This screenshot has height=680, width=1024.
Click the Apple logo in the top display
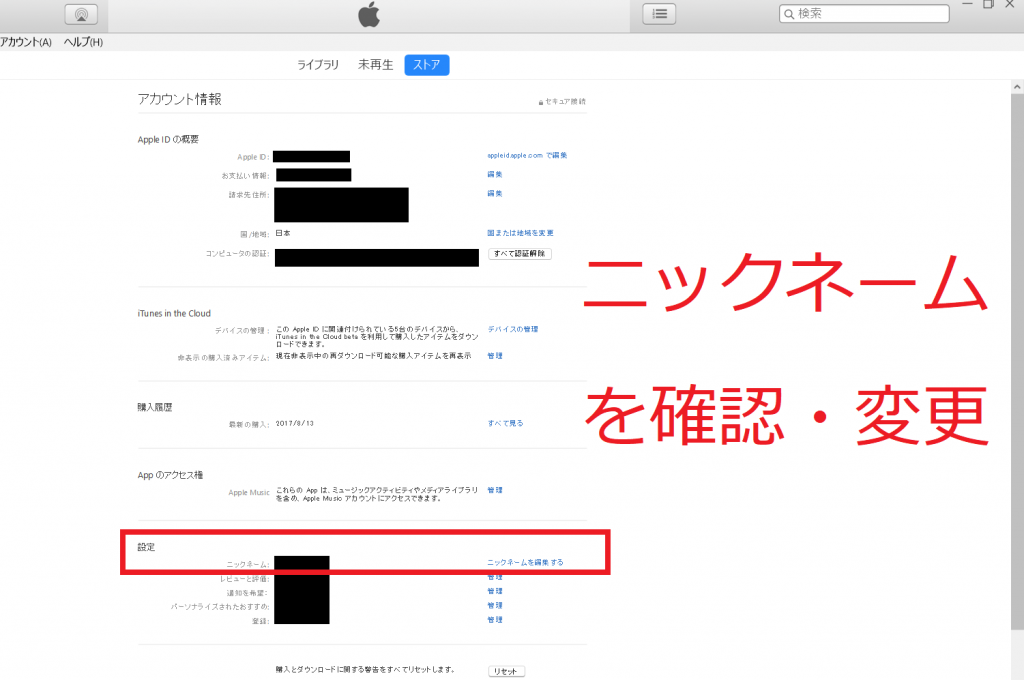pos(369,14)
